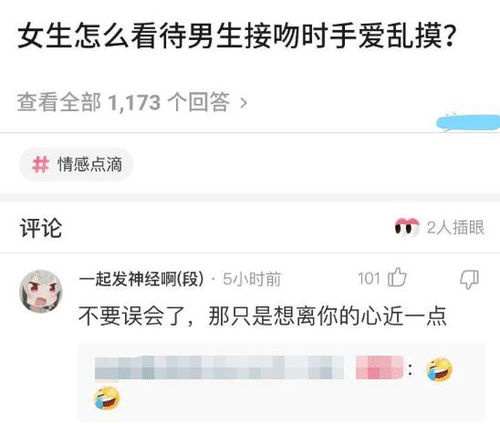This screenshot has width=500, height=424.
Task: Tap the blue scribbled-out area at right
Action: click(x=468, y=122)
